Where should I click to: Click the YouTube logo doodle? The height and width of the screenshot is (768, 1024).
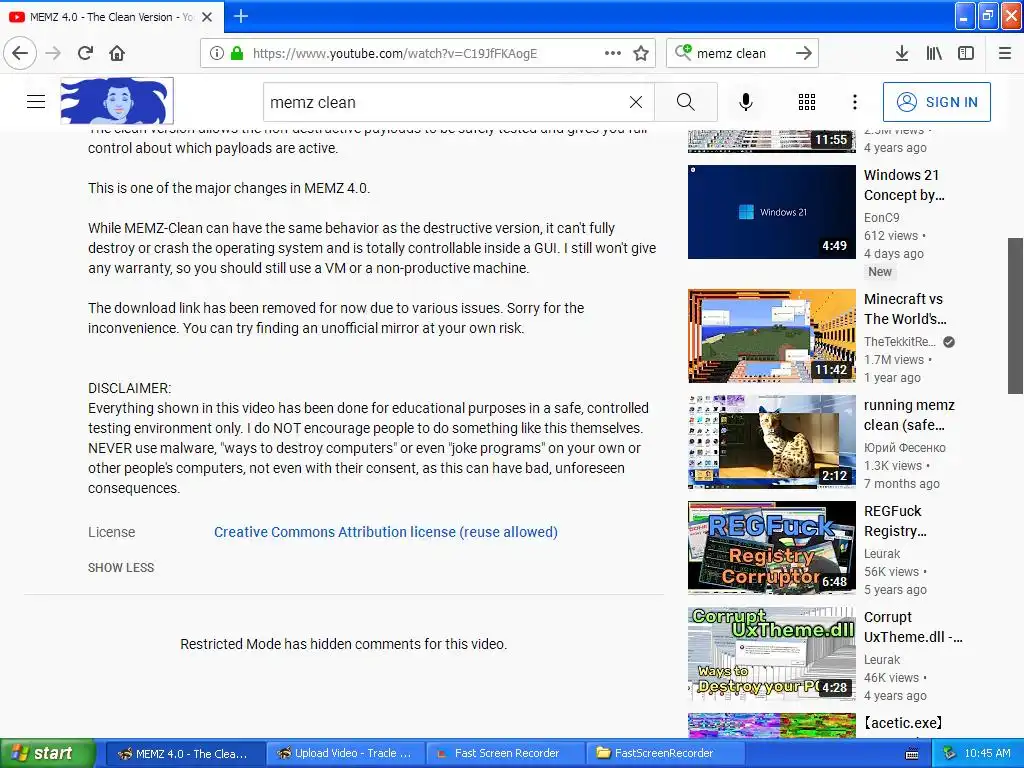tap(117, 101)
